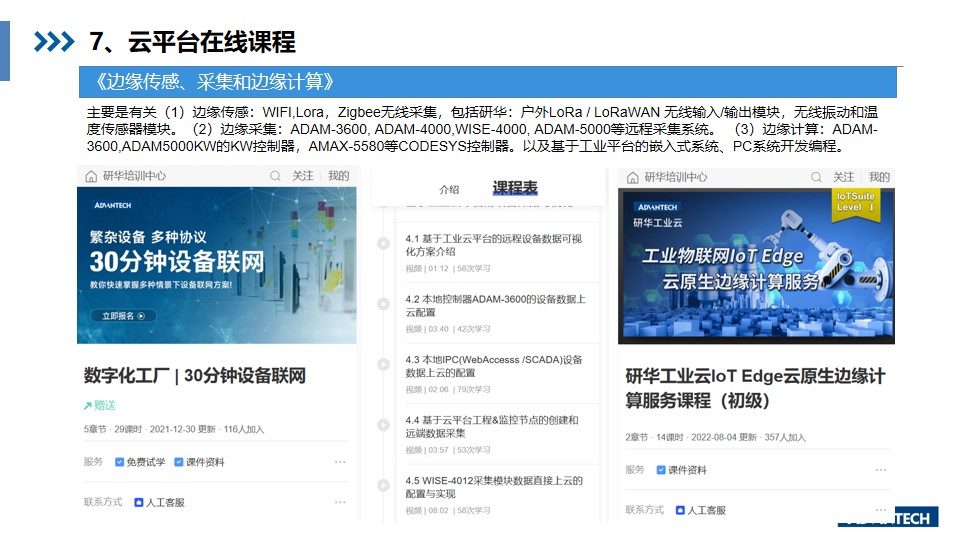Click 人工客服 icon in left course
The image size is (960, 540).
pyautogui.click(x=138, y=503)
